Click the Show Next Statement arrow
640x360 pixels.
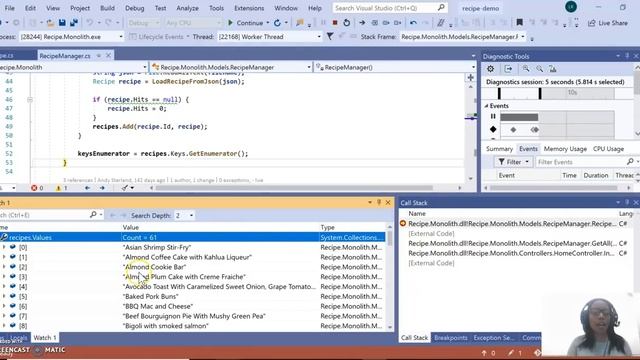point(362,23)
